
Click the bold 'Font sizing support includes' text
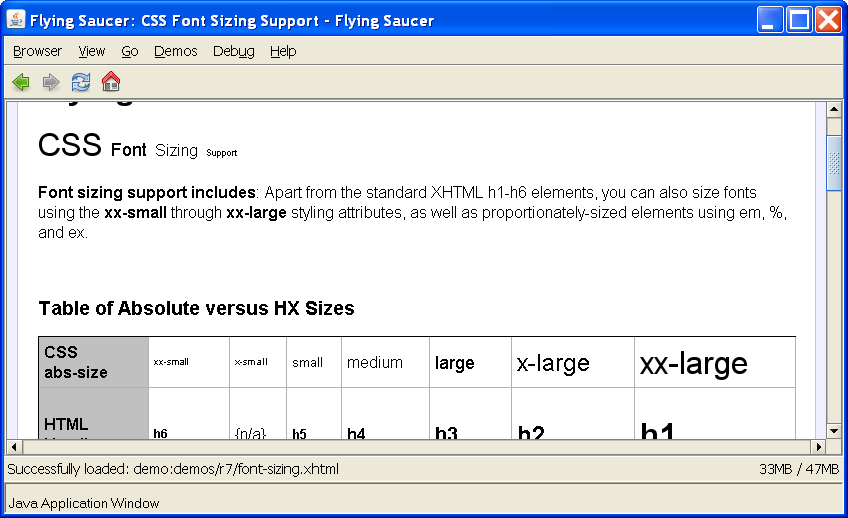pos(147,192)
